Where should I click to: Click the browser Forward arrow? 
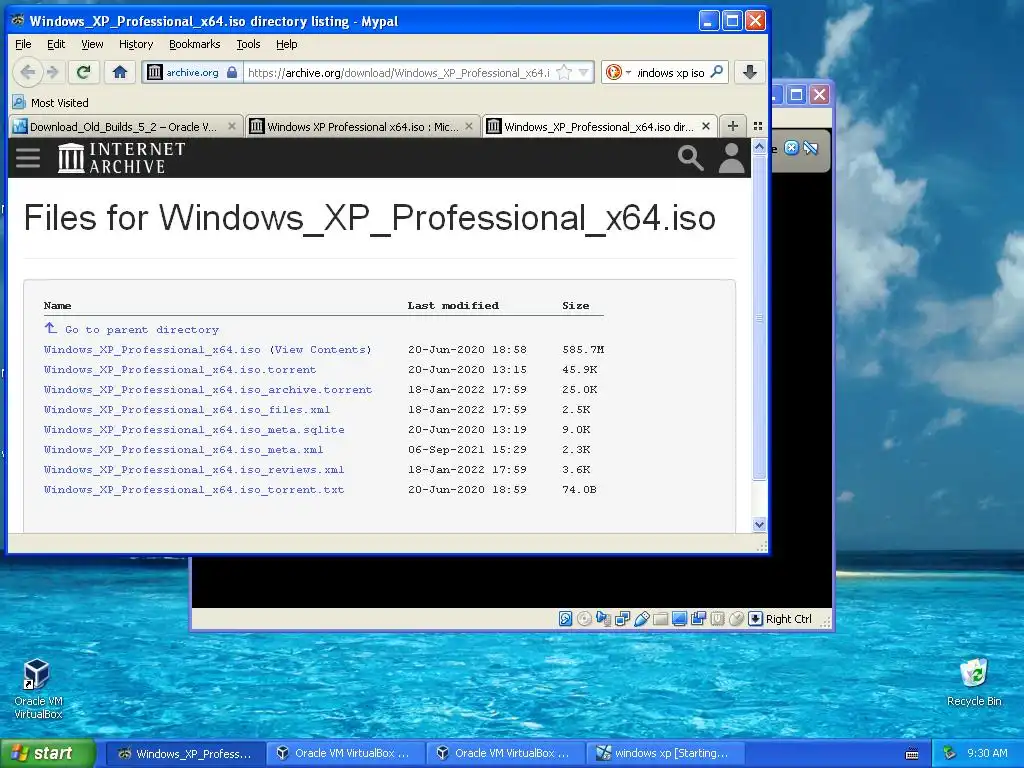tap(53, 72)
